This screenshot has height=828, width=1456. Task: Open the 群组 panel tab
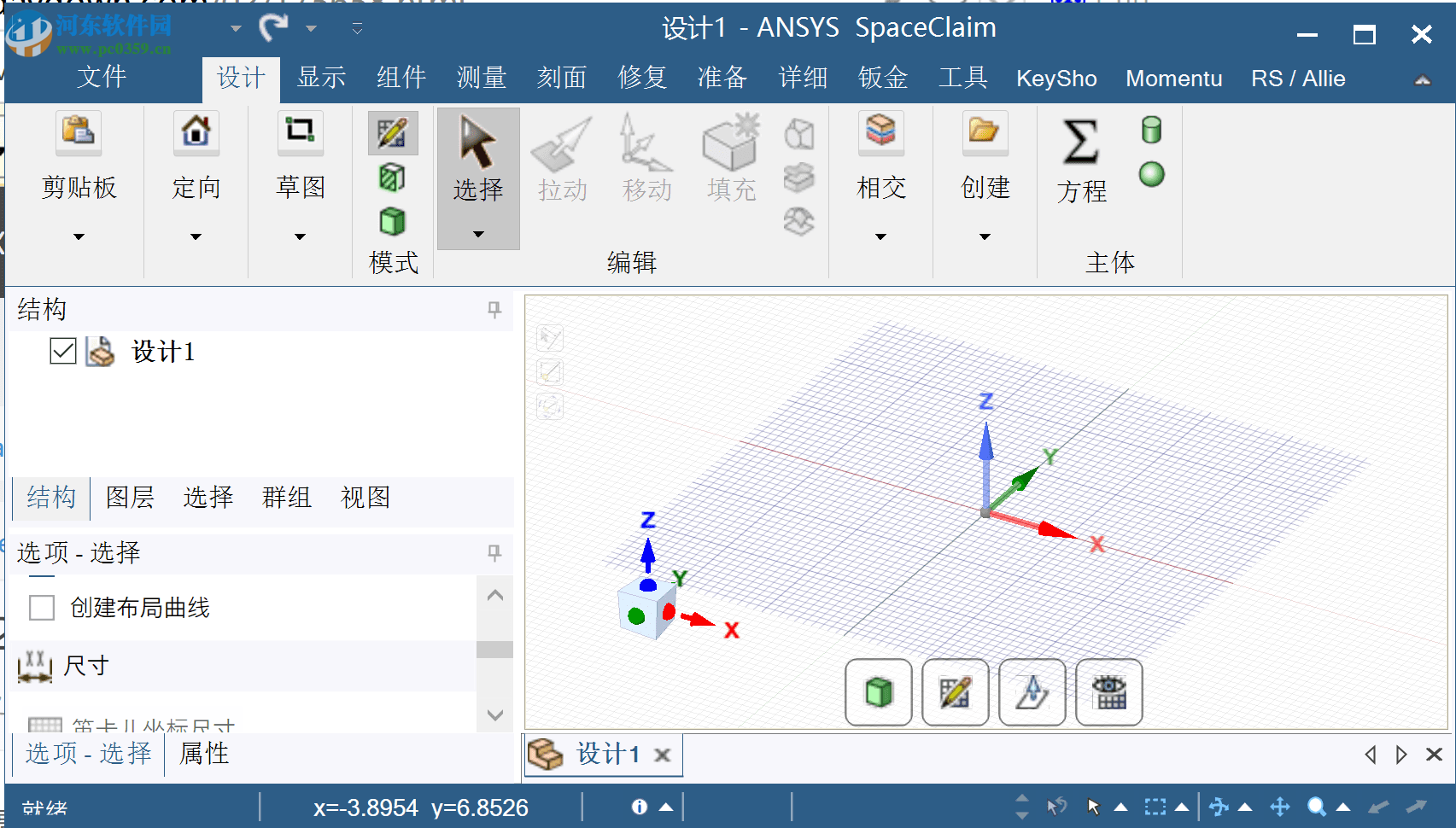point(287,497)
